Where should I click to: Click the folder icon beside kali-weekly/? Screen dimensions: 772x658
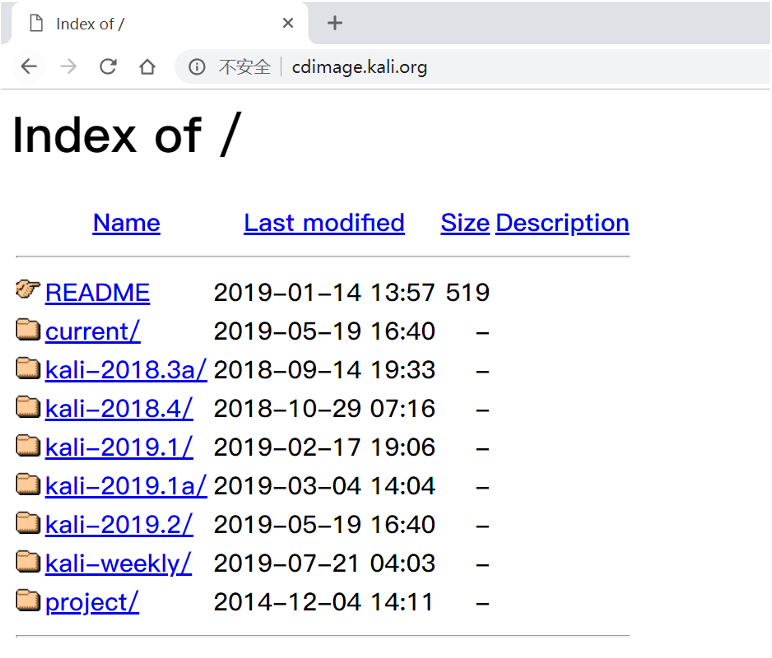pyautogui.click(x=28, y=561)
